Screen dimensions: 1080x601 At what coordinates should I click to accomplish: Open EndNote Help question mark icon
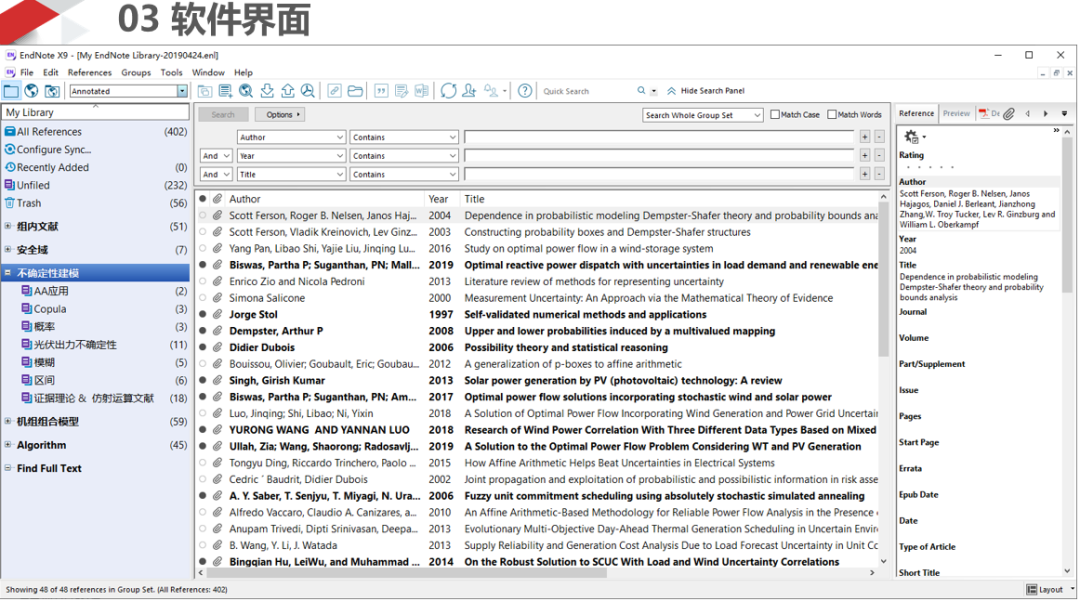[x=525, y=91]
